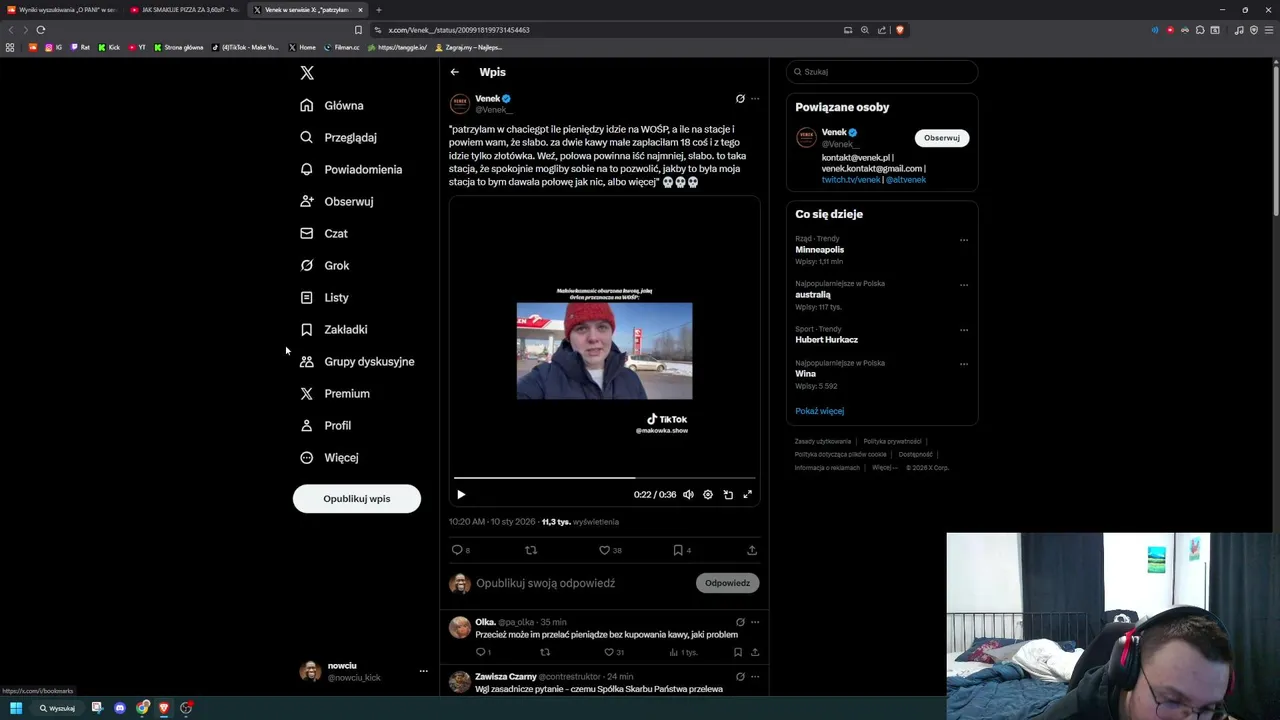Open the Windows Start button

click(x=16, y=708)
